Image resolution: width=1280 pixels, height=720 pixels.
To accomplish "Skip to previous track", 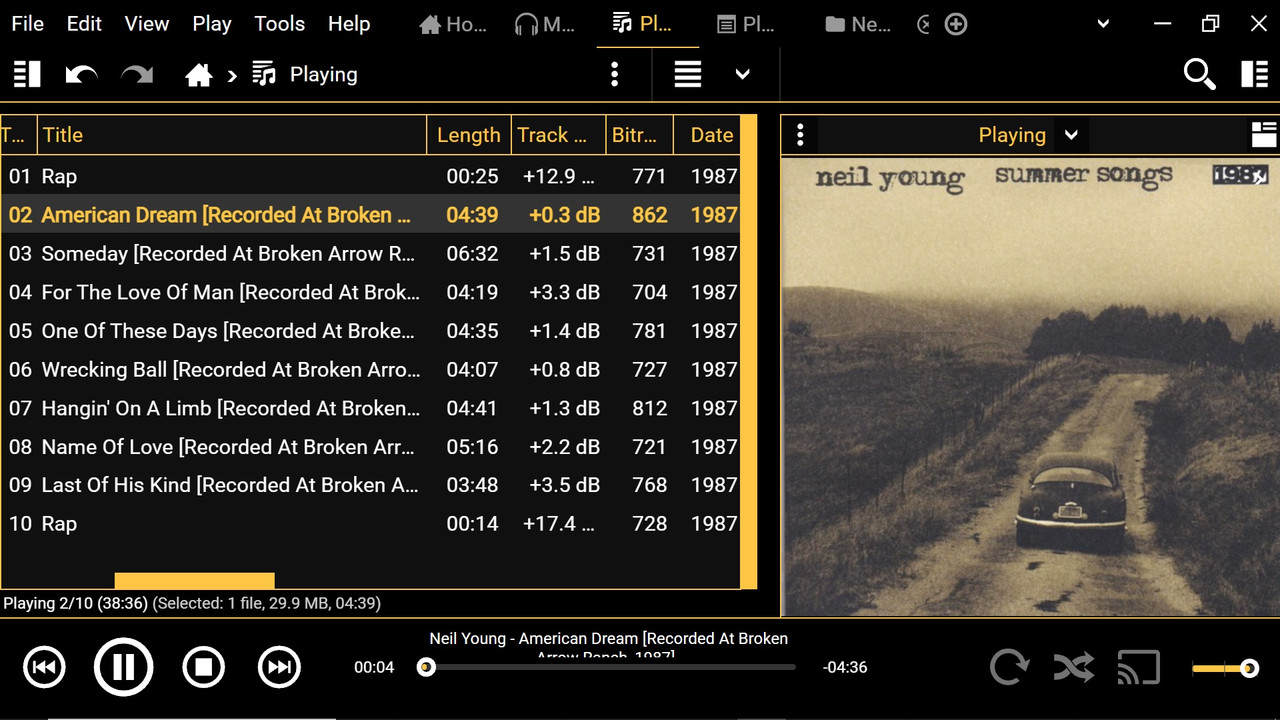I will tap(44, 667).
